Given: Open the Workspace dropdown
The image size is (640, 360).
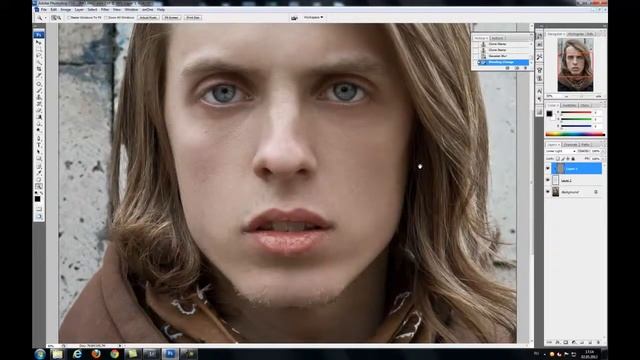Looking at the screenshot, I should [x=313, y=18].
